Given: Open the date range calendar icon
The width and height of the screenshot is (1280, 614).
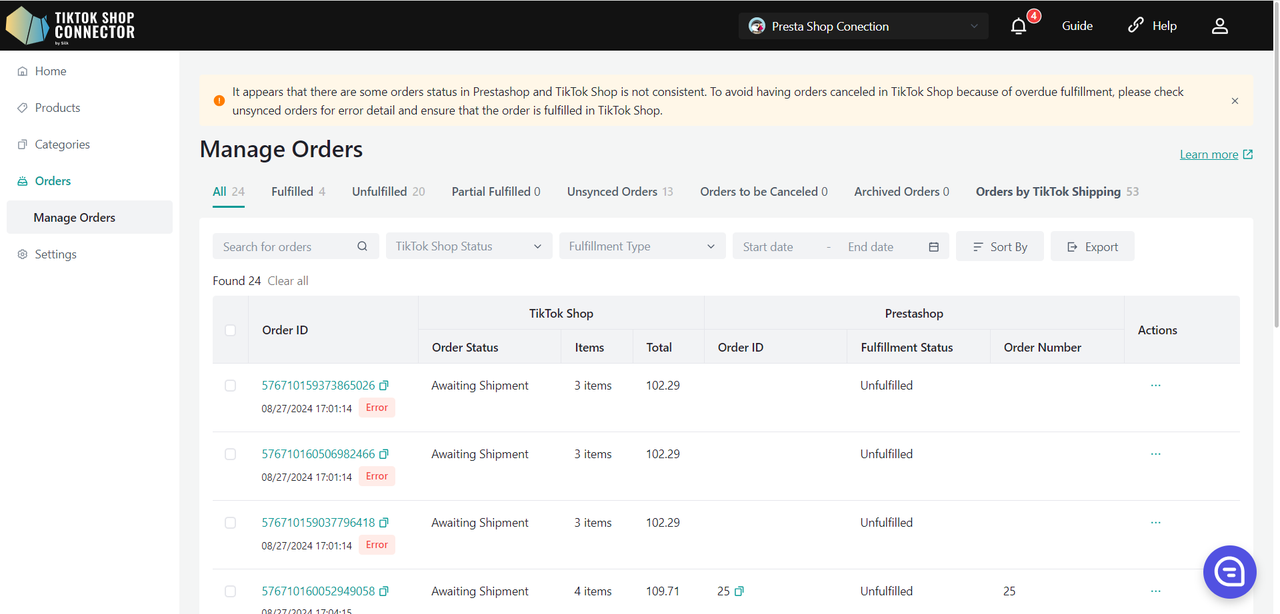Looking at the screenshot, I should point(934,247).
